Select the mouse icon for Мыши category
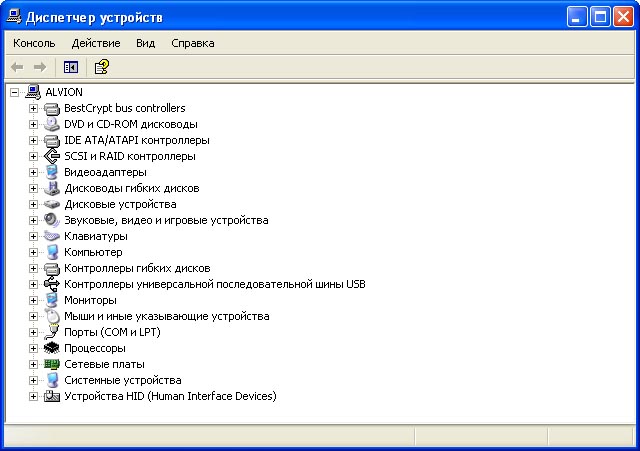The image size is (640, 451). [x=52, y=316]
